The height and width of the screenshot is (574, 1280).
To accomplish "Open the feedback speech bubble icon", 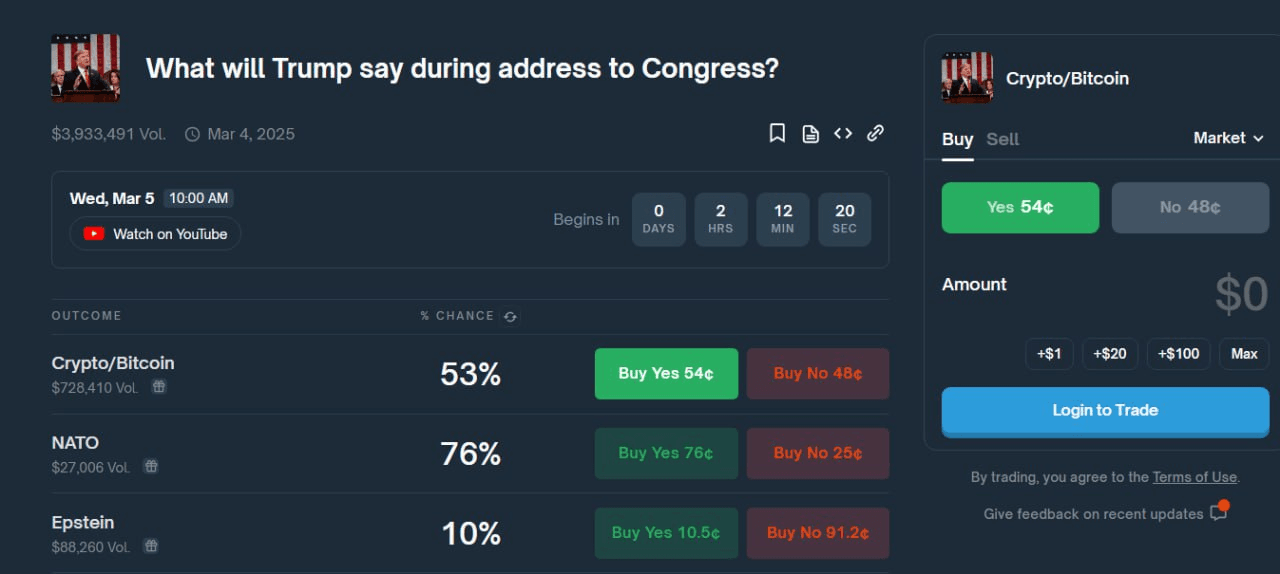I will point(1218,513).
